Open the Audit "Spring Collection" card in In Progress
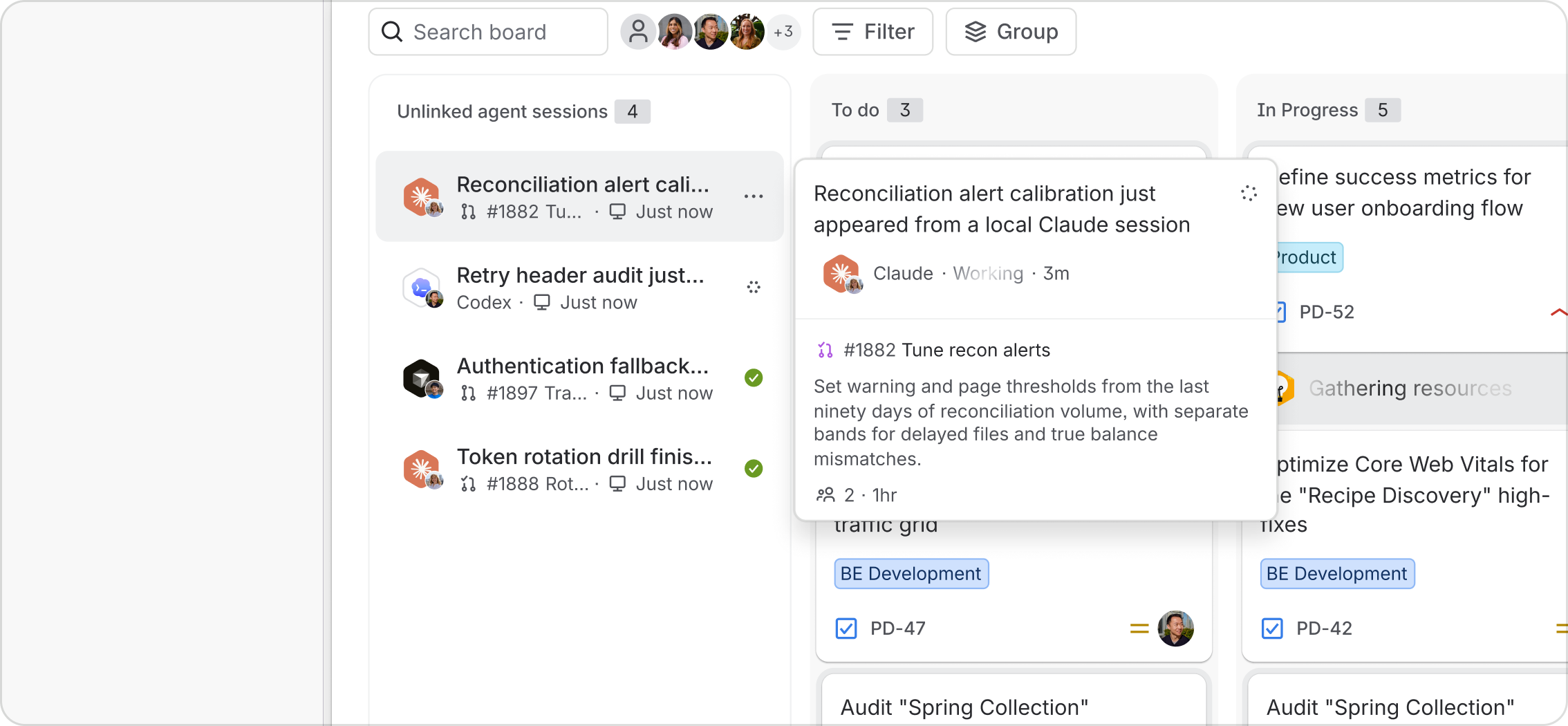Viewport: 1568px width, 726px height. point(1408,700)
